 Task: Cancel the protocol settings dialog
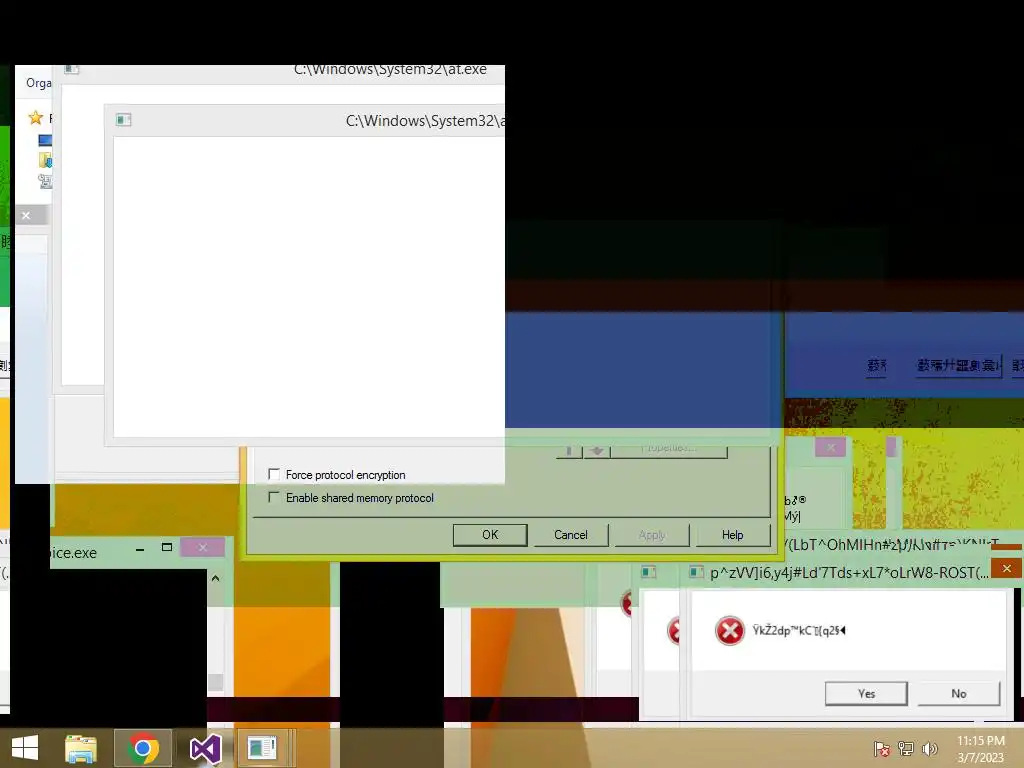pos(571,535)
